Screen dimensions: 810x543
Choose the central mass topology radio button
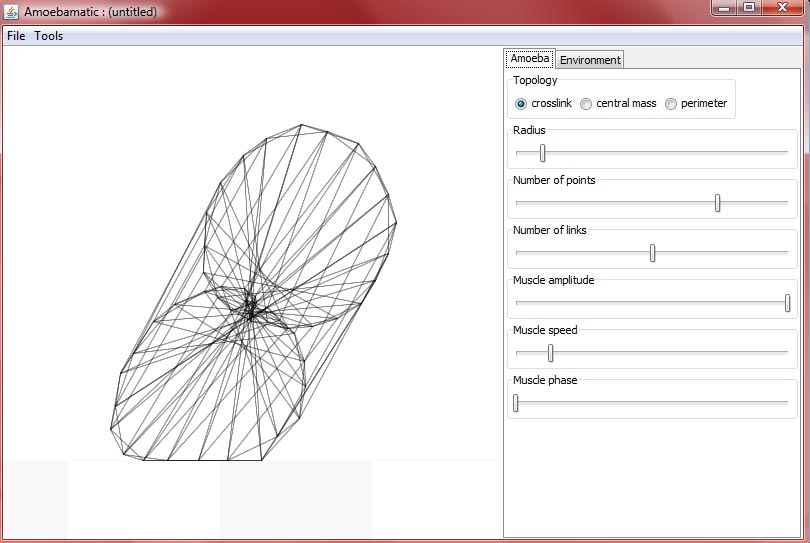tap(586, 104)
